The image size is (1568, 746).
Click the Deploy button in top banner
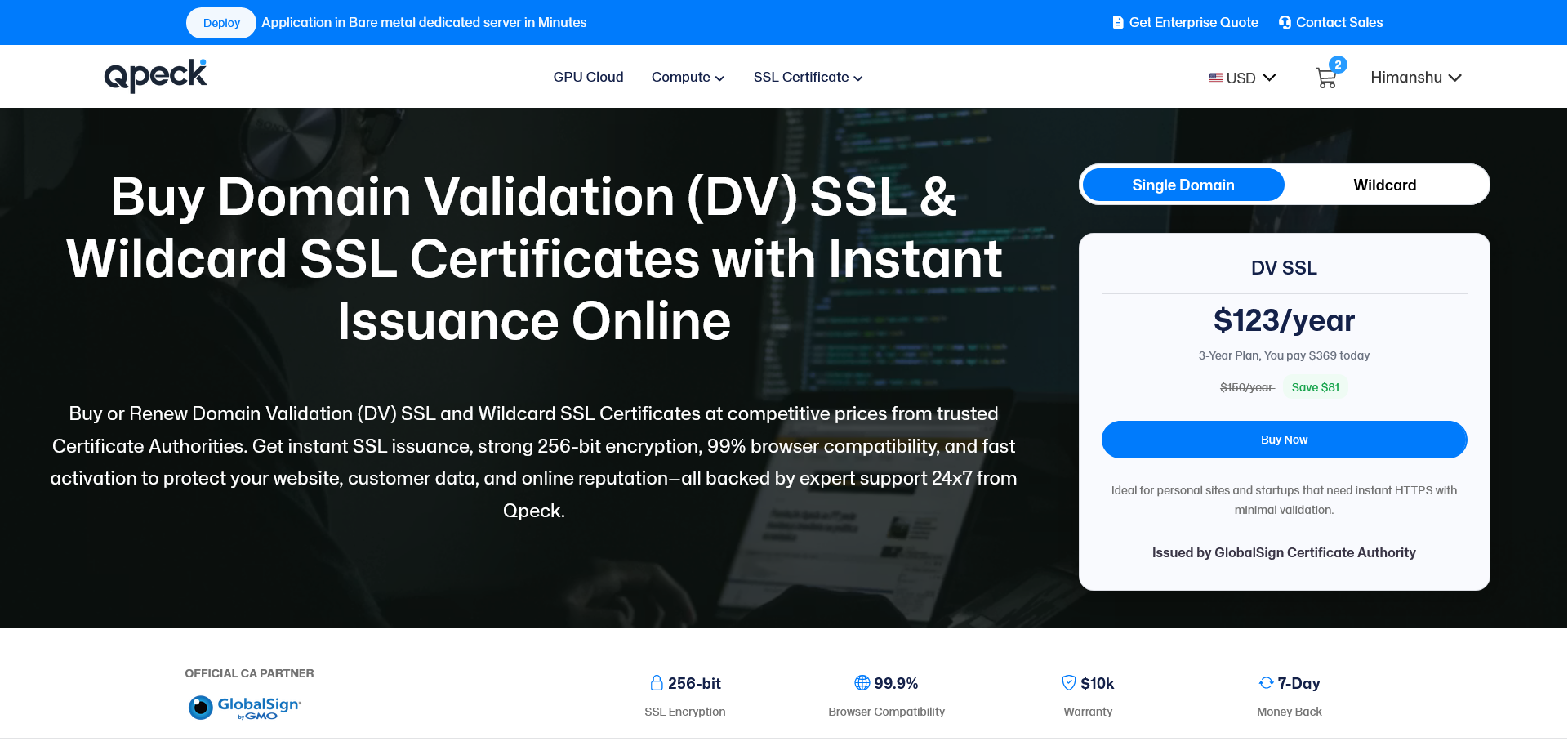click(221, 23)
